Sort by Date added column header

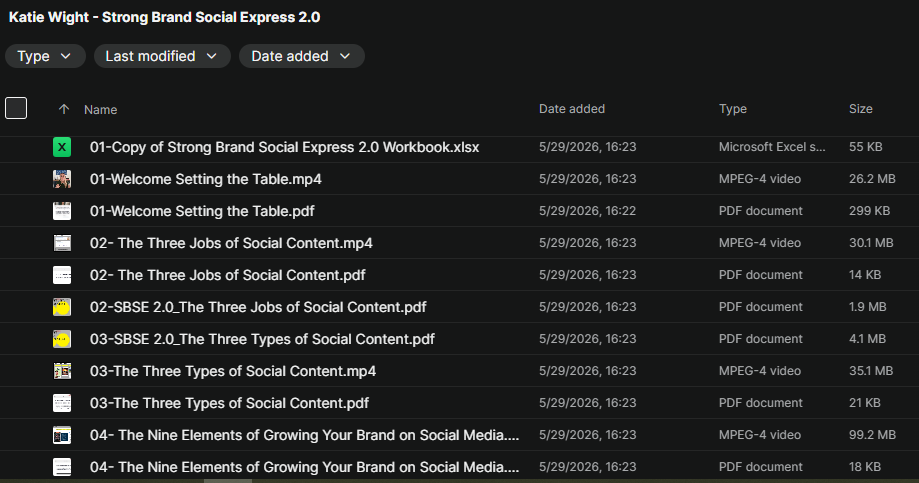point(571,109)
